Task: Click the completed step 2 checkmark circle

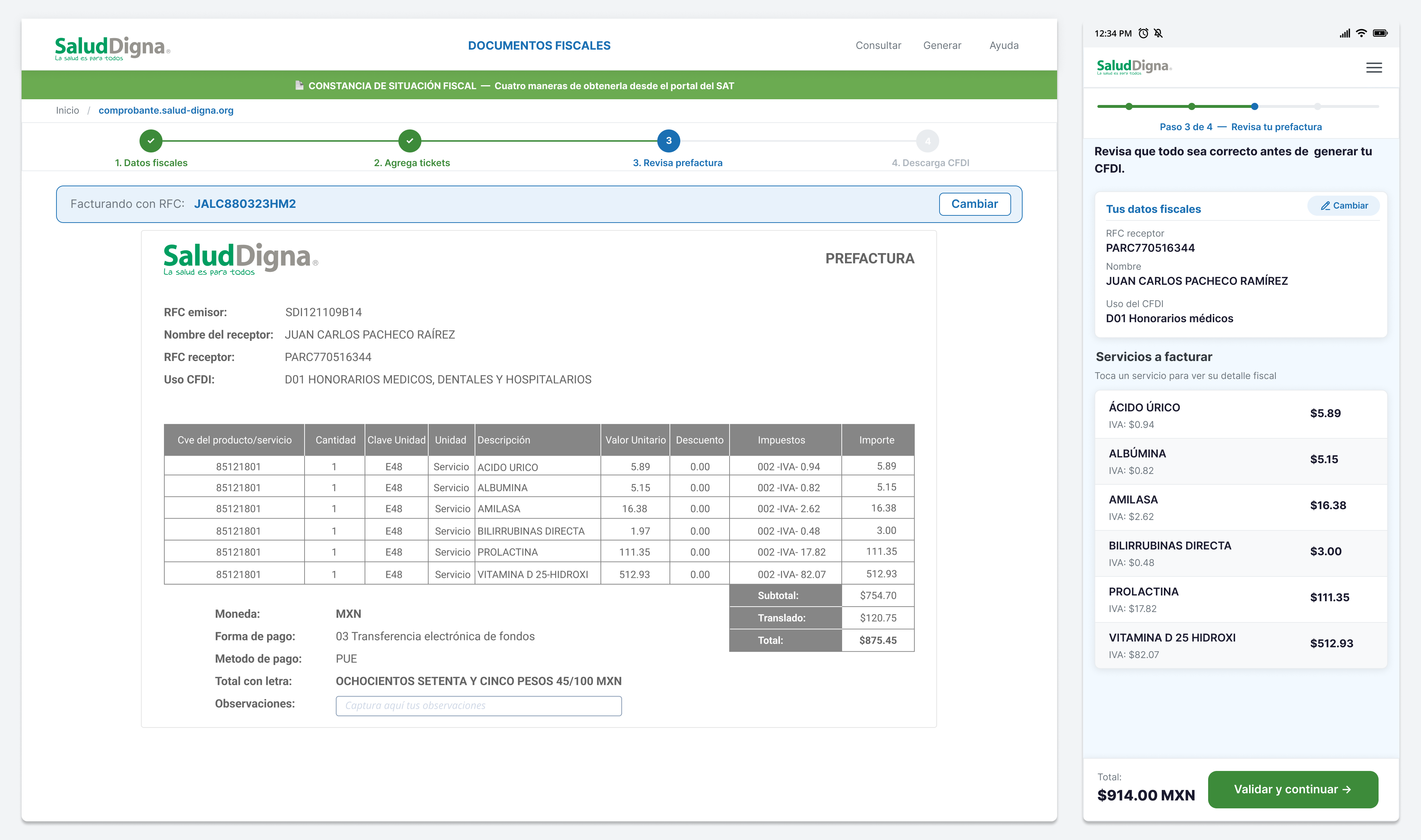Action: (x=410, y=141)
